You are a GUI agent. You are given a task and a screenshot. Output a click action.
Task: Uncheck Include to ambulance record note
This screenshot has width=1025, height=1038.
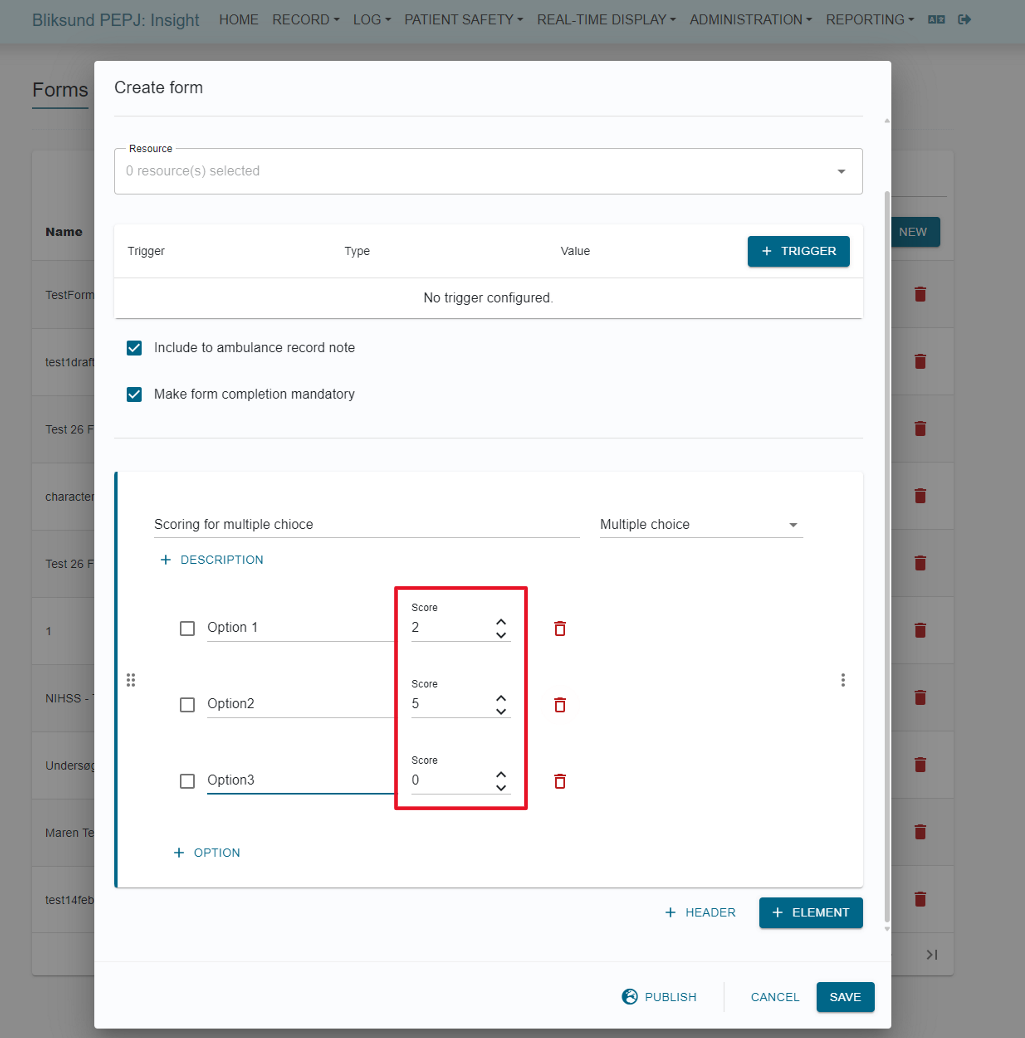tap(134, 348)
